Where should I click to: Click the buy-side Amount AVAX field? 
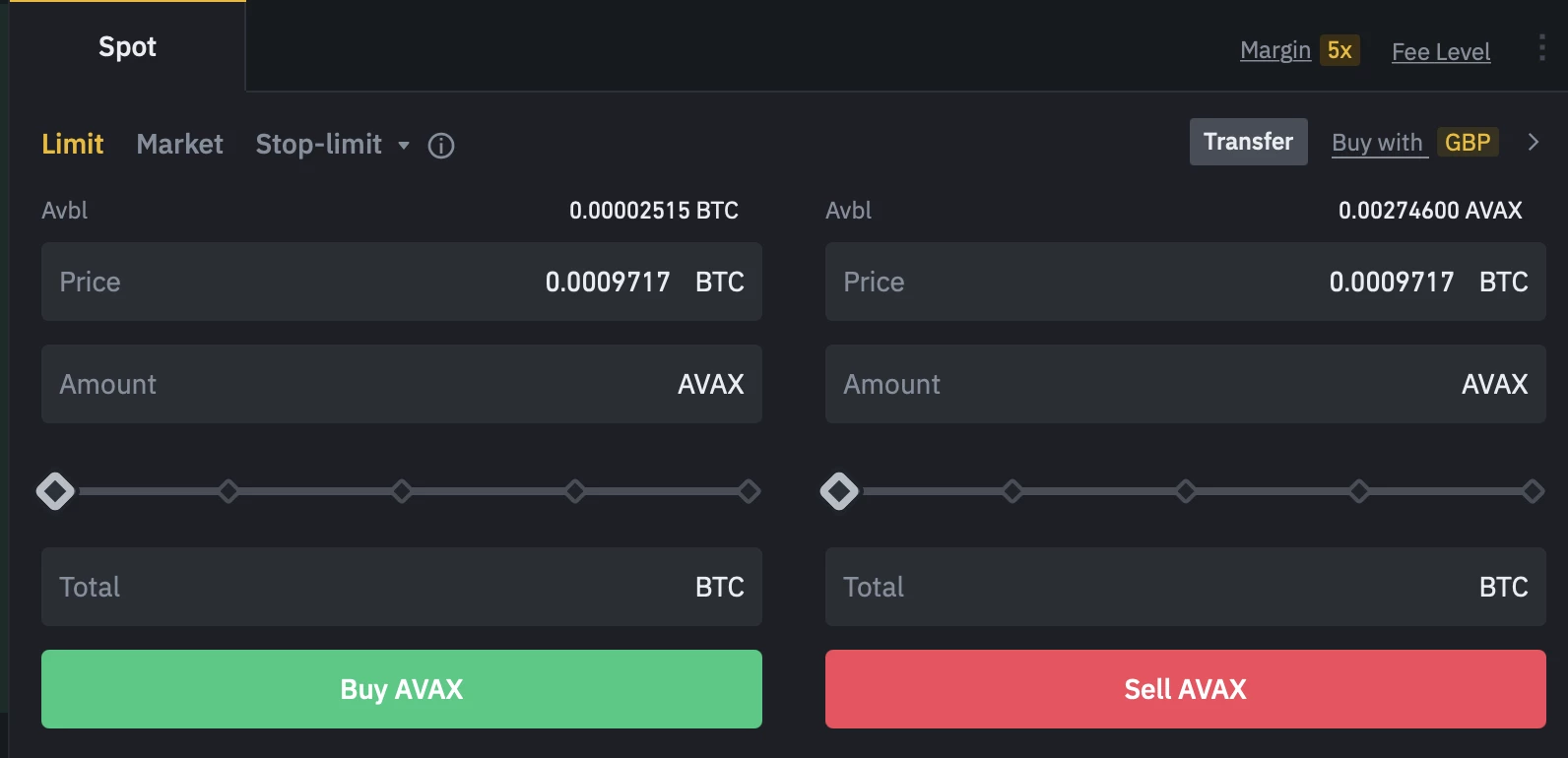point(401,384)
